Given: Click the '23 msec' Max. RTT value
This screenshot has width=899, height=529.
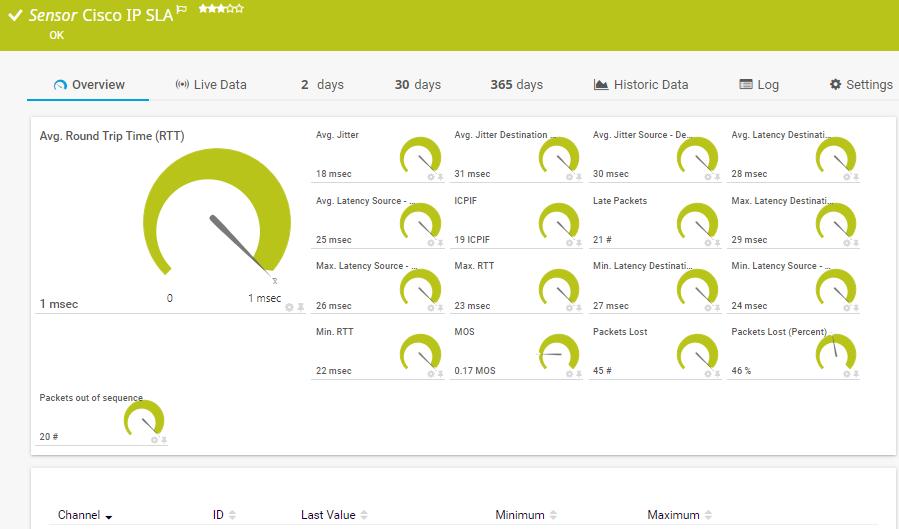Looking at the screenshot, I should (x=472, y=305).
